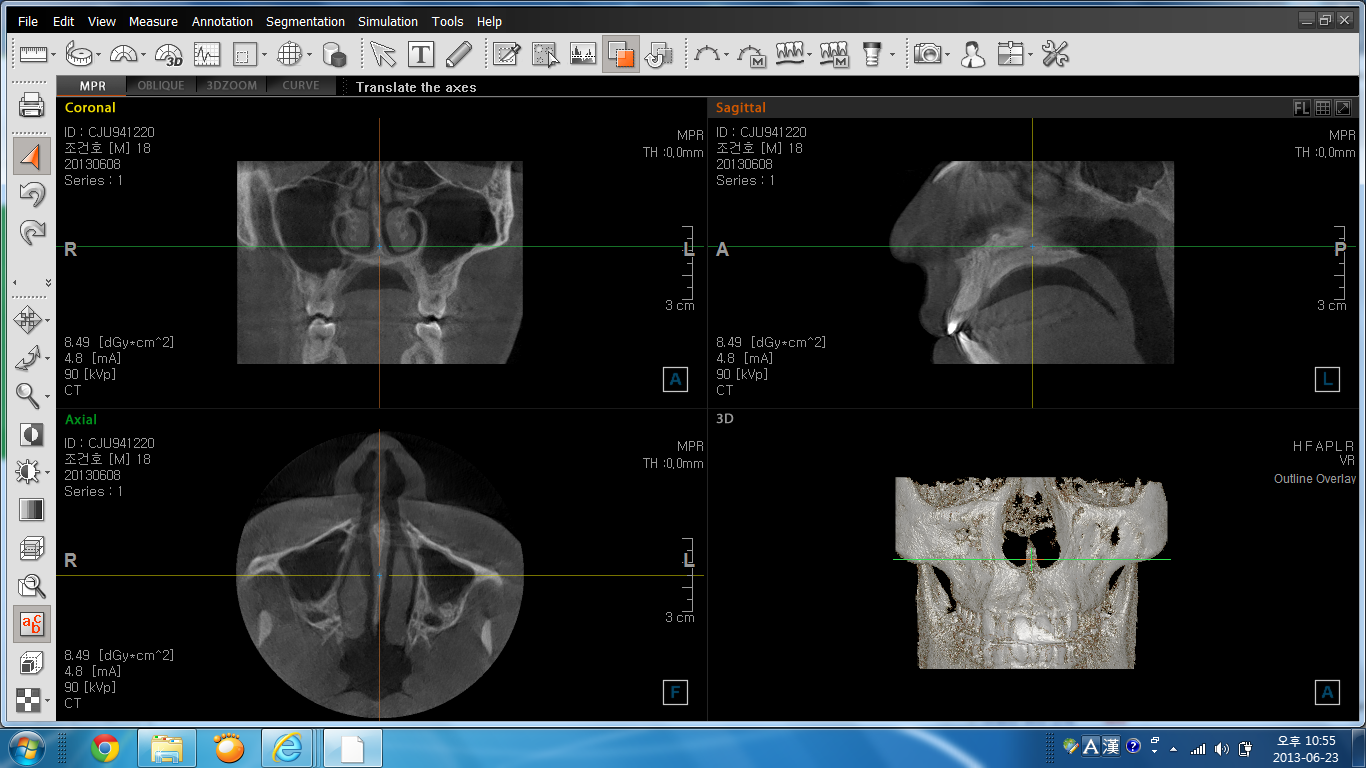
Task: Open camera capture dropdown arrow
Action: 948,55
